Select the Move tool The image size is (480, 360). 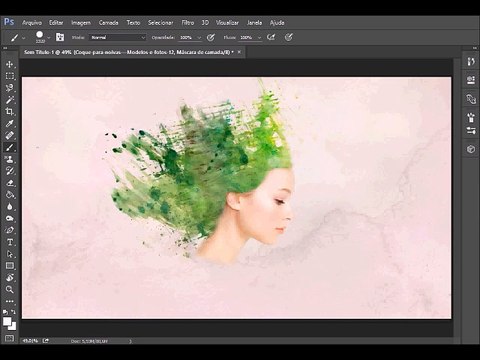pos(9,64)
